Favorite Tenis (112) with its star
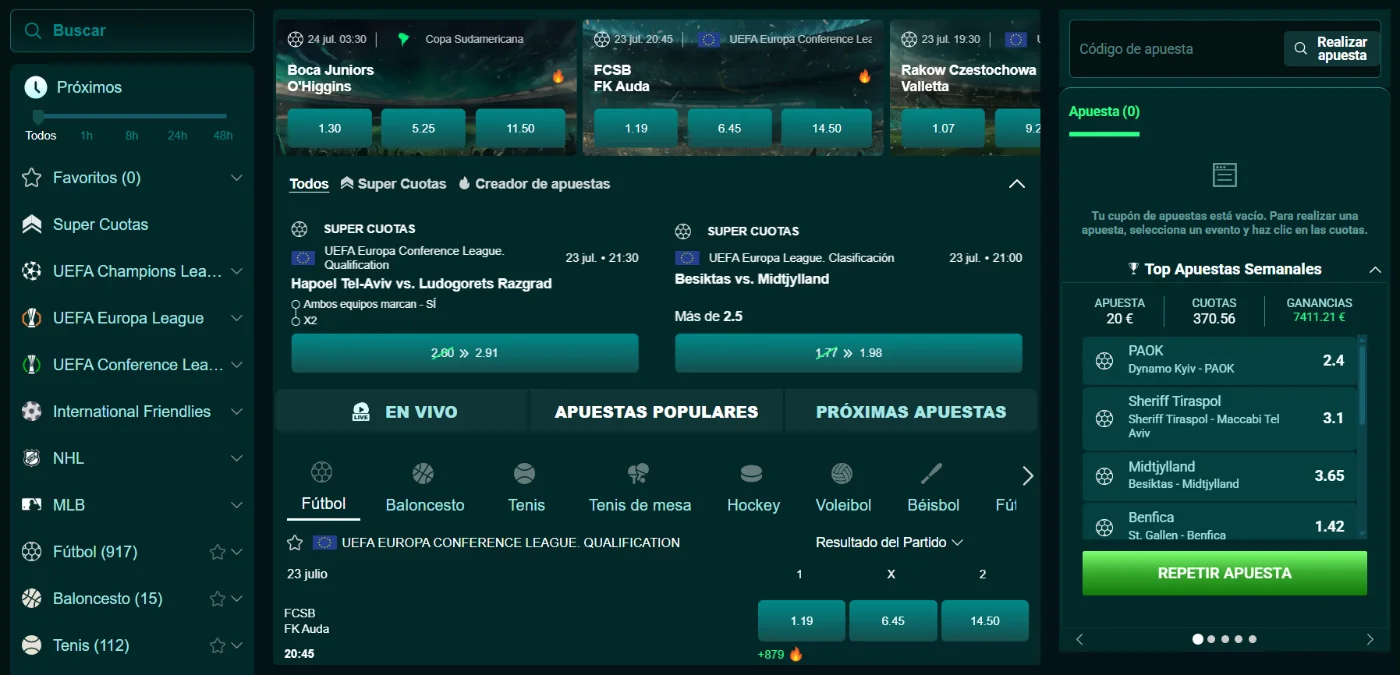The height and width of the screenshot is (675, 1400). coord(217,646)
